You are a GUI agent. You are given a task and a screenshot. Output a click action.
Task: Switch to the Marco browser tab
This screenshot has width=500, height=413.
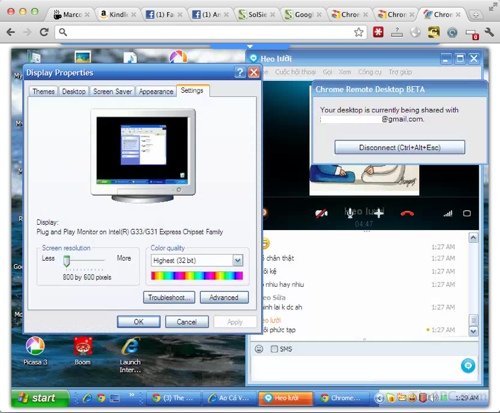[72, 14]
